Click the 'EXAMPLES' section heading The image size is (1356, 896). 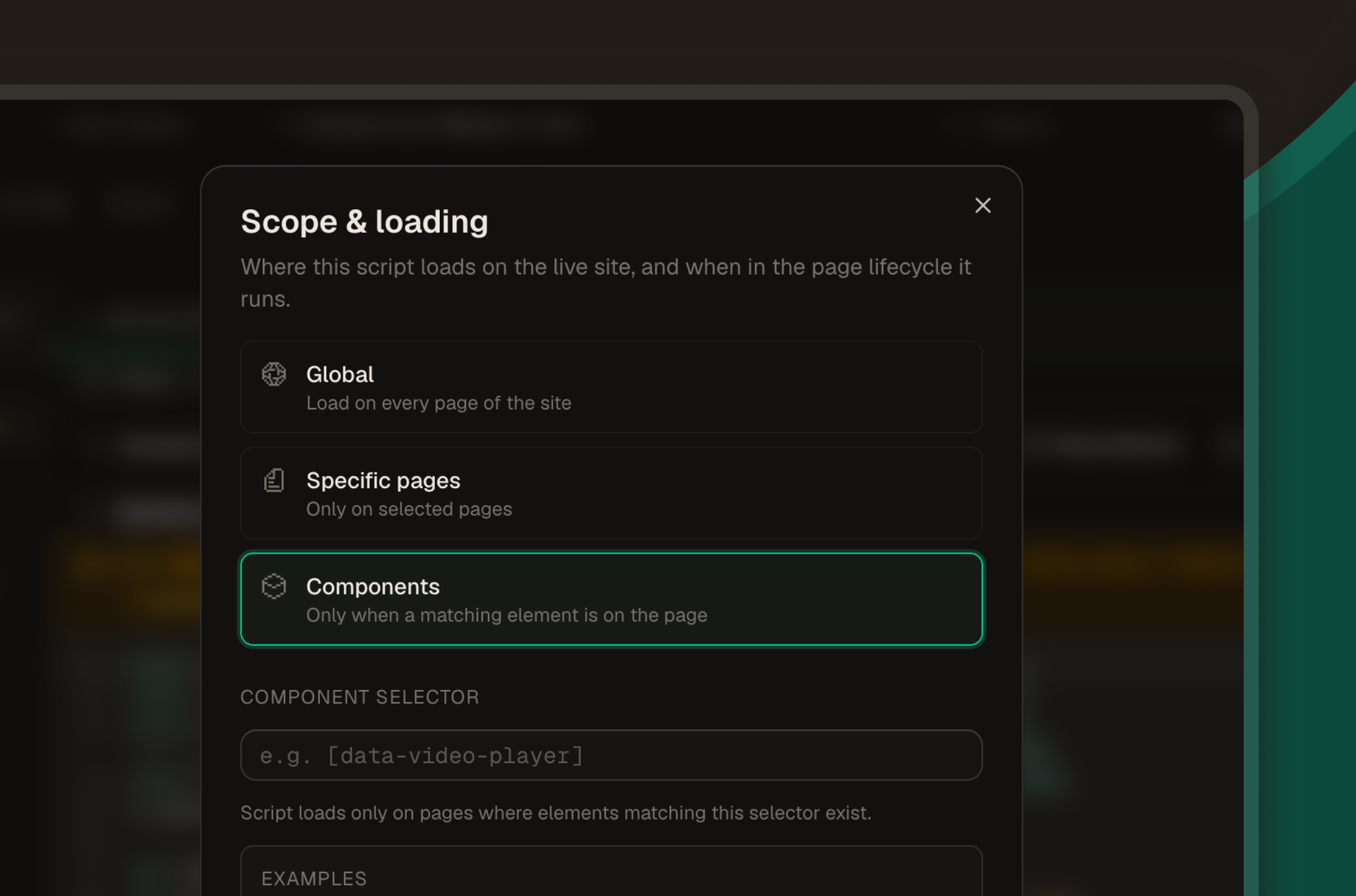314,878
